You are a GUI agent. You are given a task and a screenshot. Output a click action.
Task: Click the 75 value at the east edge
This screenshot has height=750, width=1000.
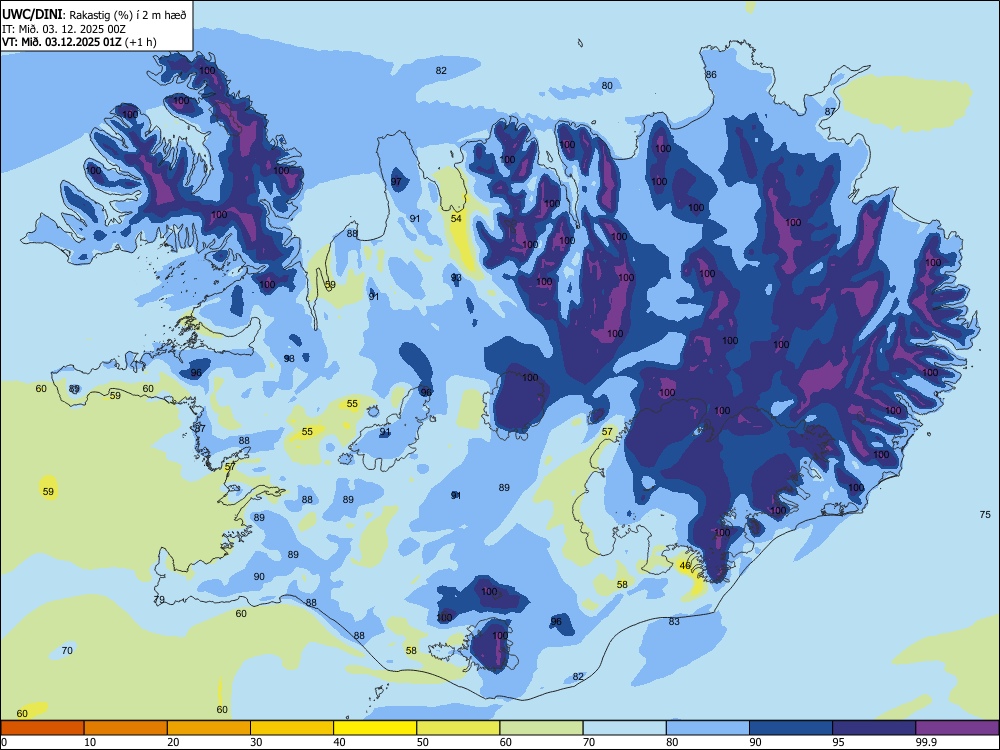coord(985,515)
